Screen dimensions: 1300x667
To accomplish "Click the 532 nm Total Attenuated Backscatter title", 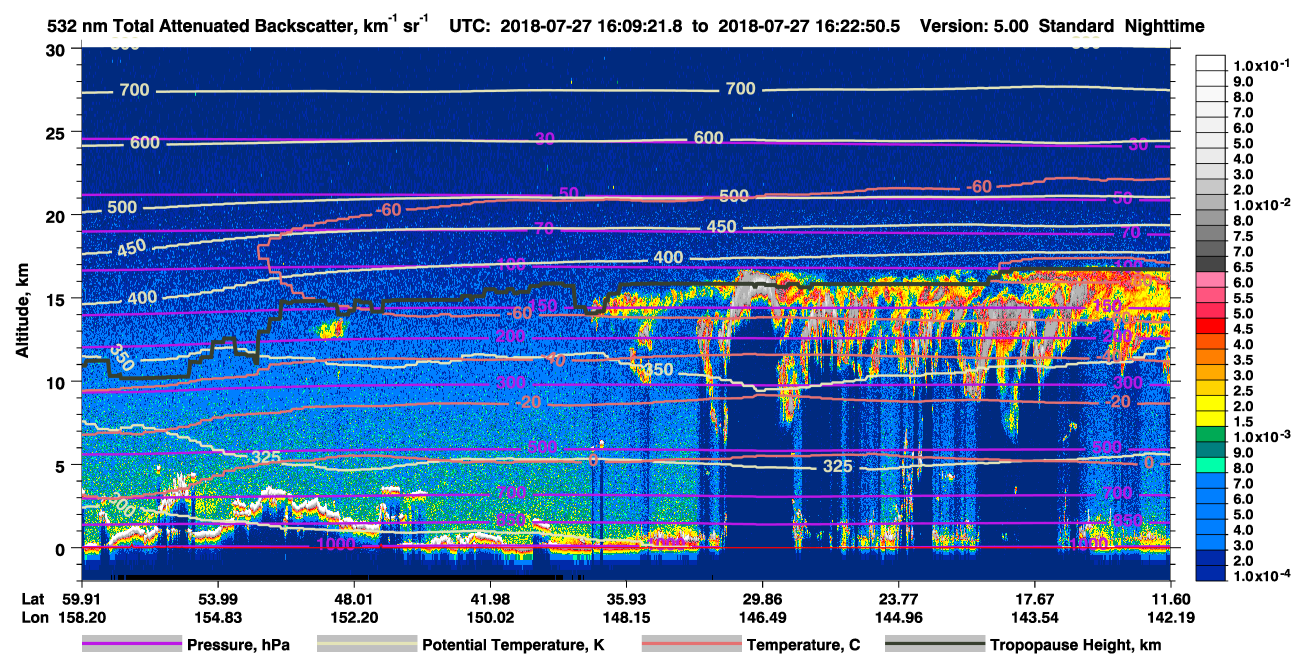I will [x=238, y=26].
